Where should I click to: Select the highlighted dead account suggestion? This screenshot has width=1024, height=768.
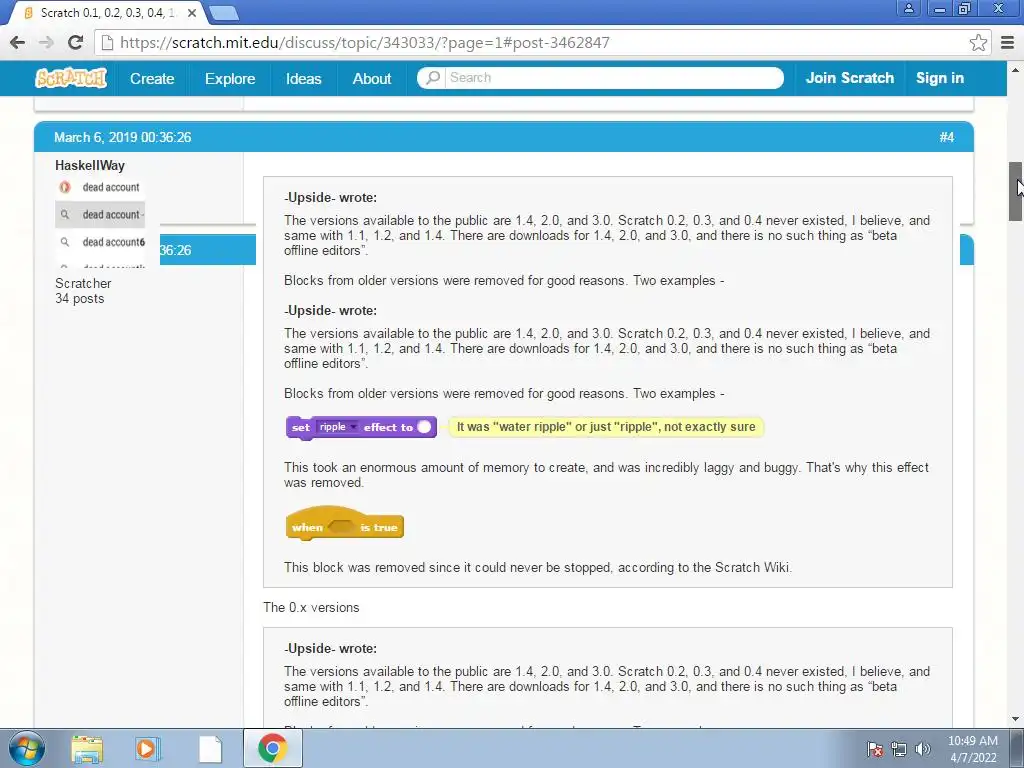pyautogui.click(x=100, y=214)
